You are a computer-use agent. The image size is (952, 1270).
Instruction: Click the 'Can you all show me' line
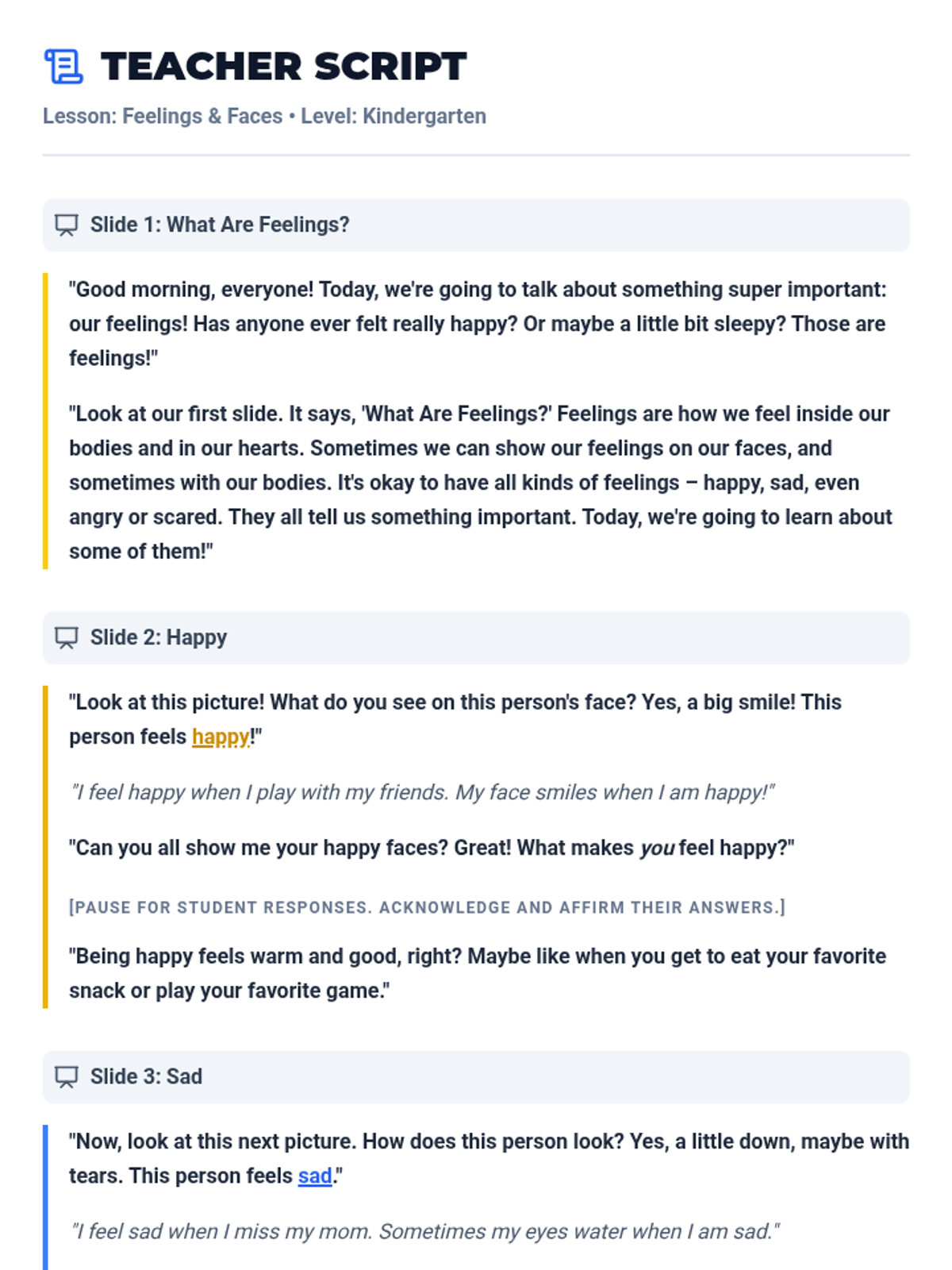432,848
